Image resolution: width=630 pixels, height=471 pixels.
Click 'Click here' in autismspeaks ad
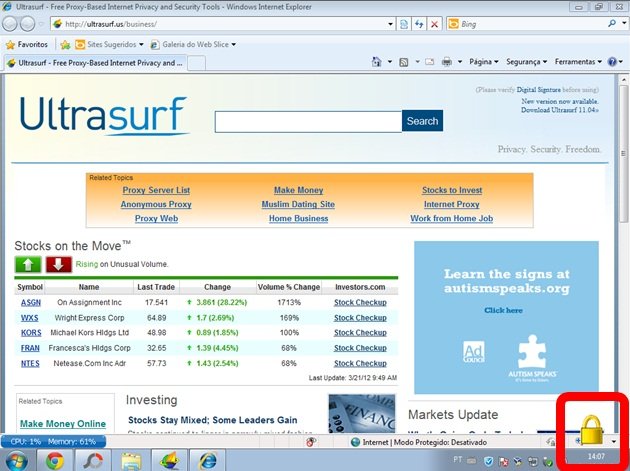click(x=503, y=310)
